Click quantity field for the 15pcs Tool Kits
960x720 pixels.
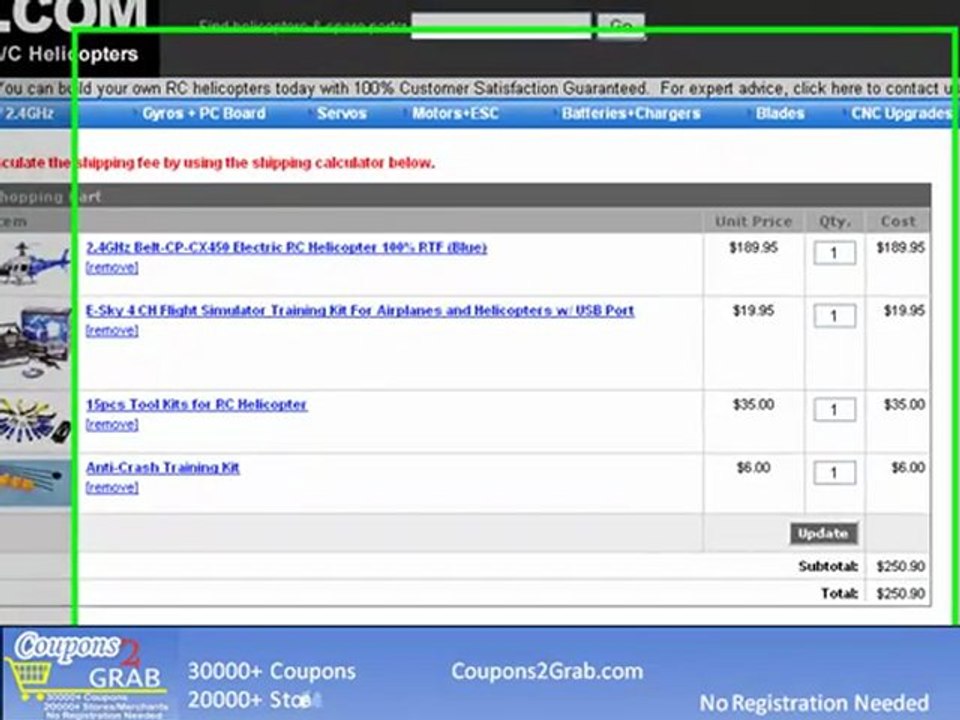coord(834,410)
